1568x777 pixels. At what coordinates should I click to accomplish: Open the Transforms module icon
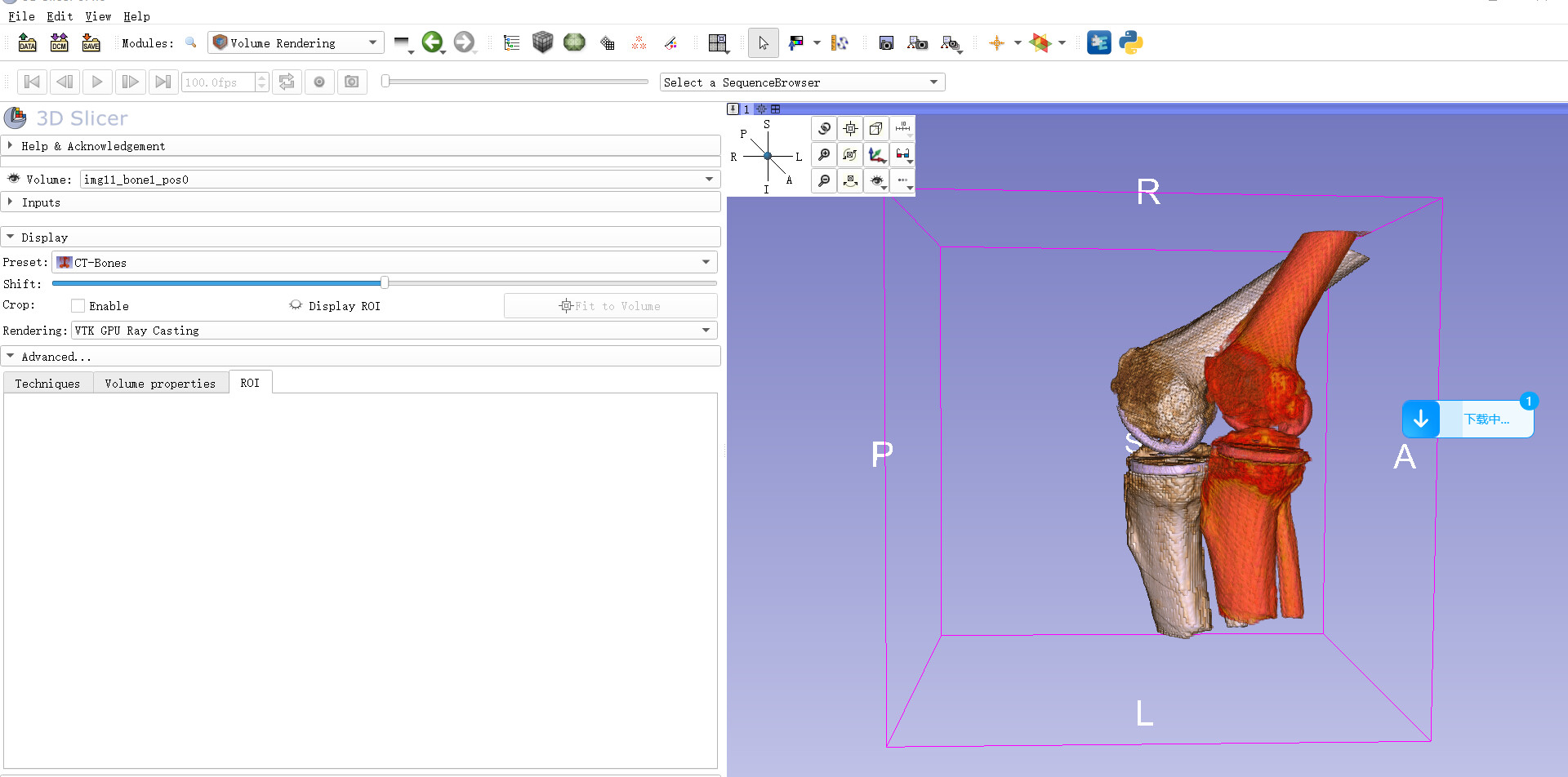pyautogui.click(x=608, y=42)
